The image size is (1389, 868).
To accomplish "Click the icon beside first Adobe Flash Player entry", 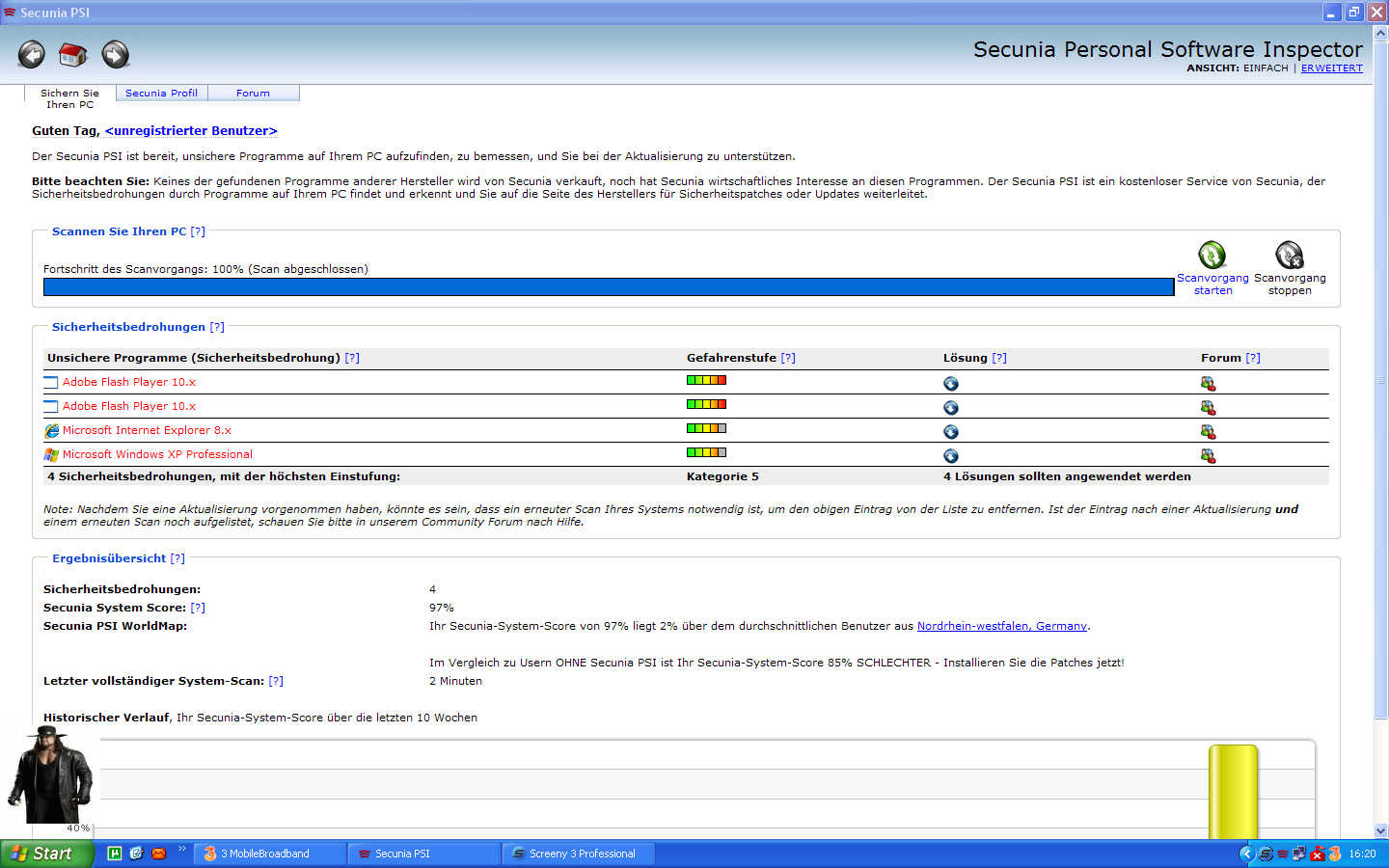I will (51, 383).
